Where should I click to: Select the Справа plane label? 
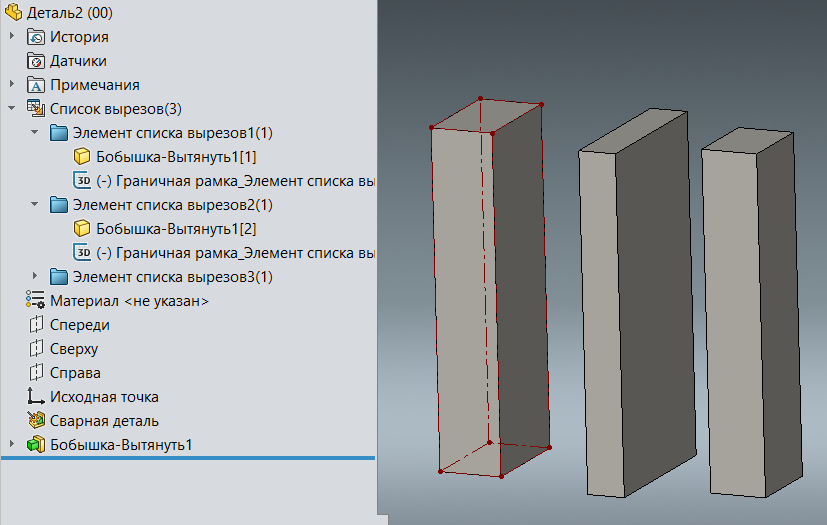pos(75,373)
